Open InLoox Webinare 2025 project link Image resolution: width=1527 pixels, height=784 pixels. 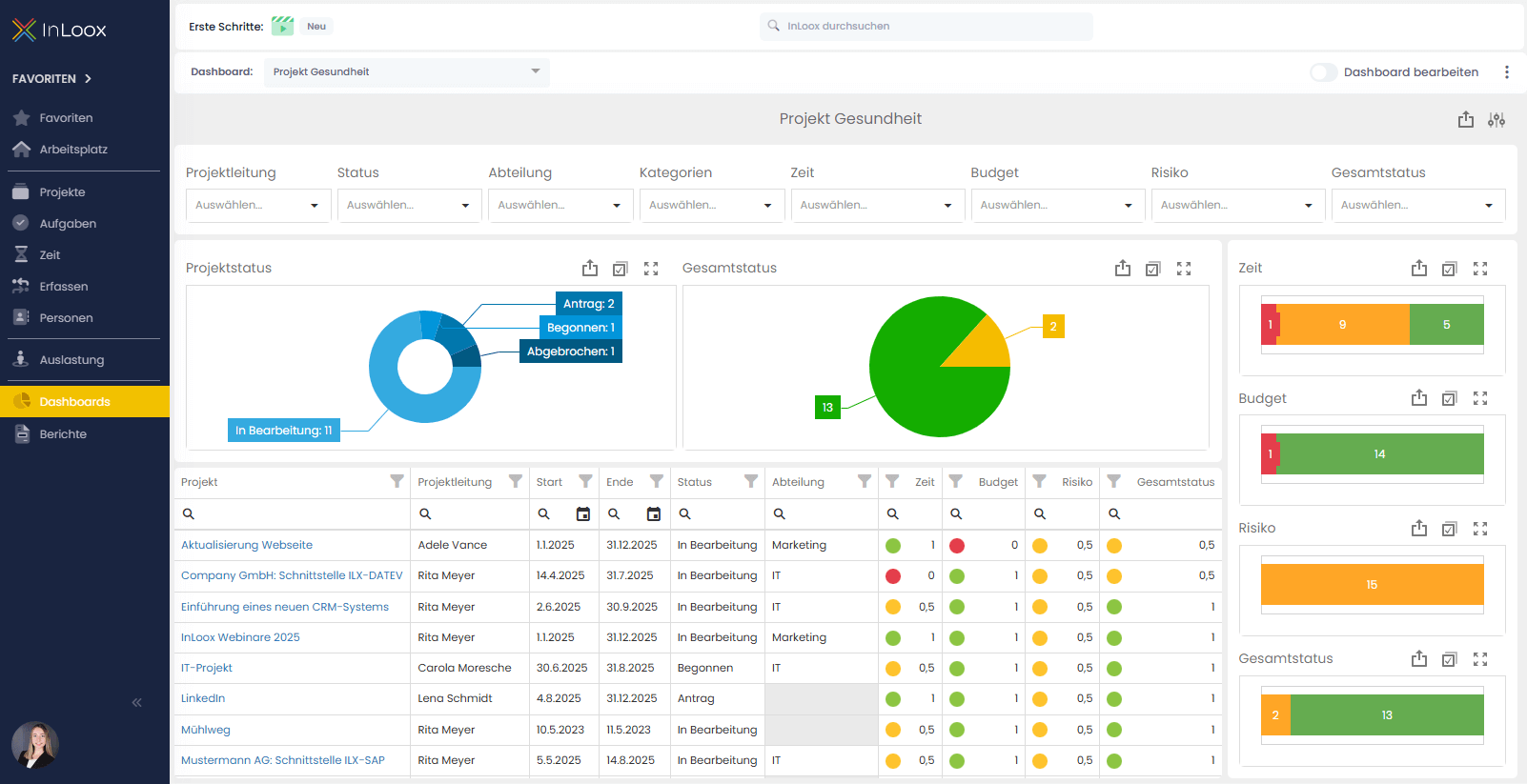pyautogui.click(x=240, y=637)
